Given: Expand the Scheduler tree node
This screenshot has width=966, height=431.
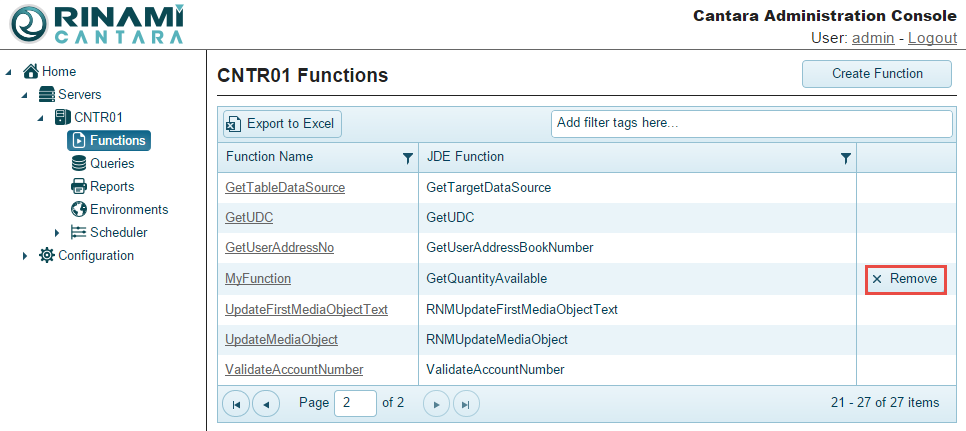Looking at the screenshot, I should (x=57, y=233).
